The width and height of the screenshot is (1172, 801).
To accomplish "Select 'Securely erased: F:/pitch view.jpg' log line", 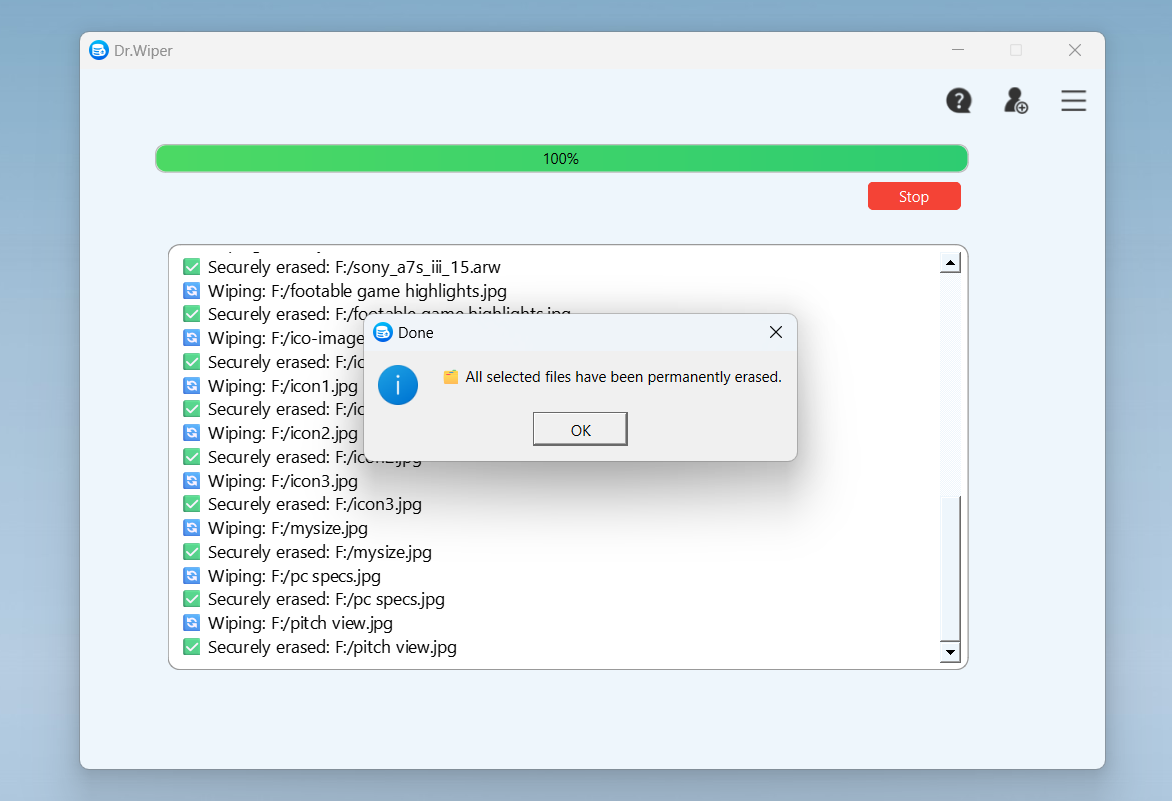I will [x=332, y=647].
